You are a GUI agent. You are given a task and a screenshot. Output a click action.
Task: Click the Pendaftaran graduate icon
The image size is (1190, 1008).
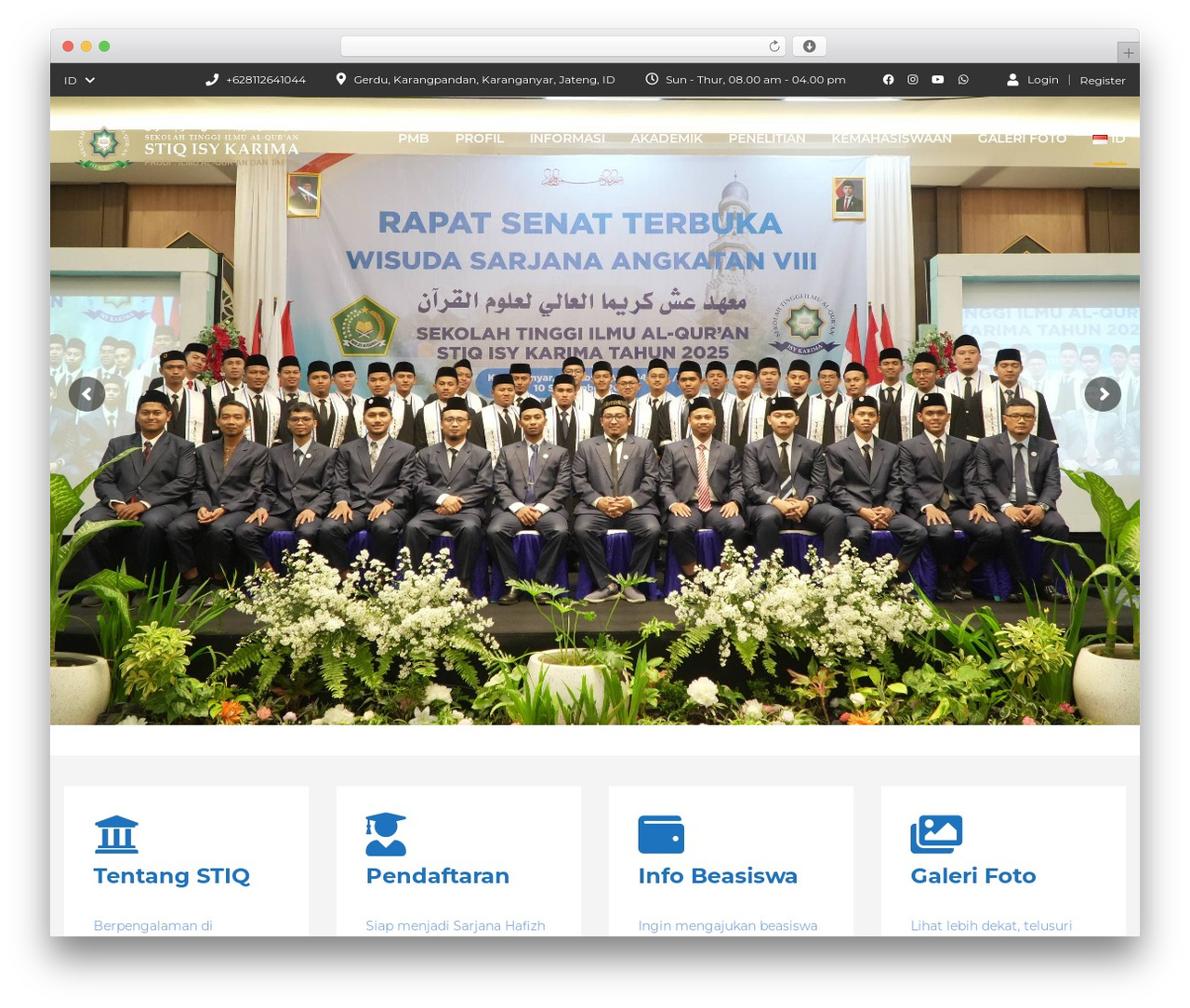386,834
